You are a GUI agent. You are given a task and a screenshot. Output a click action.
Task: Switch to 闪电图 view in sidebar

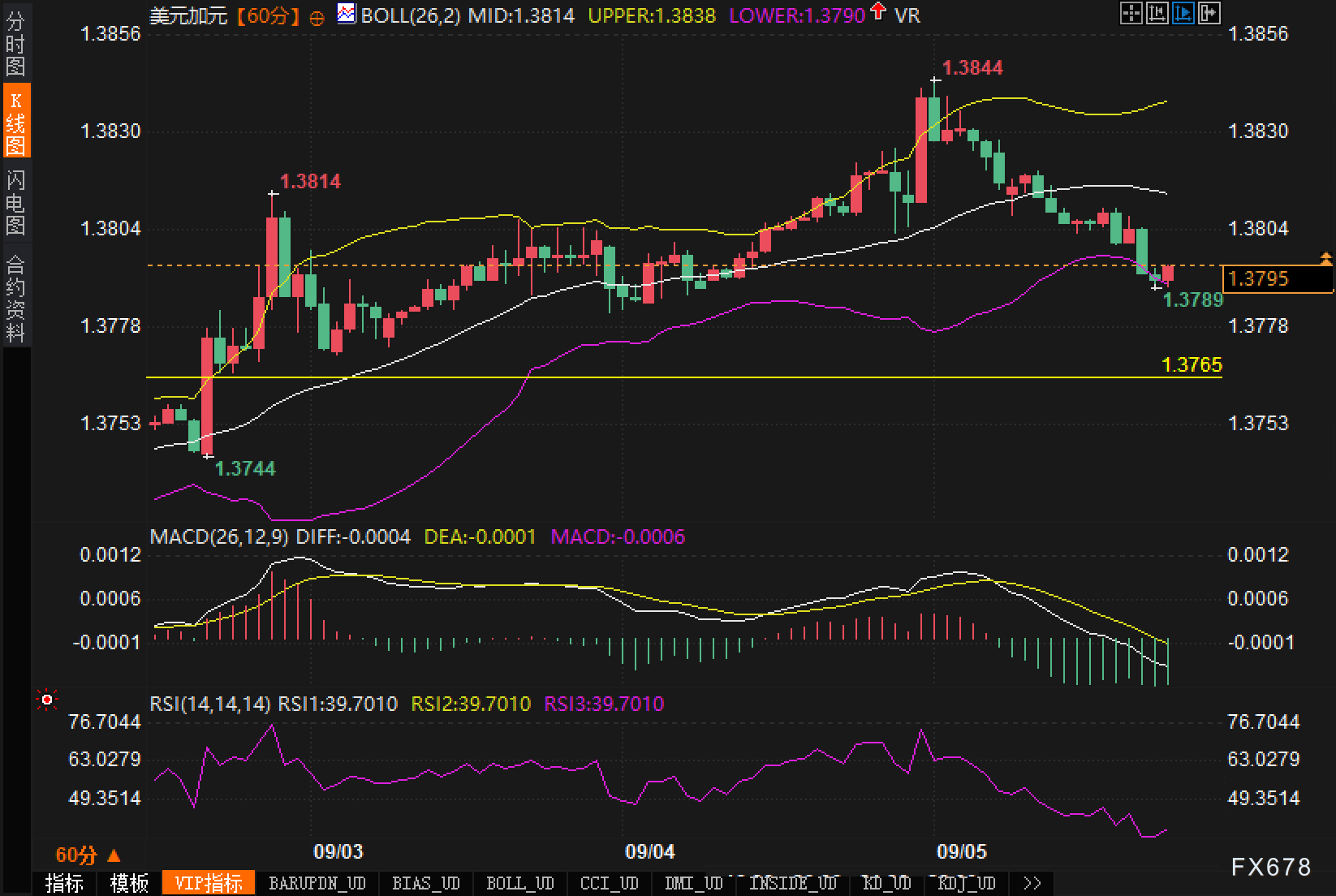15,202
